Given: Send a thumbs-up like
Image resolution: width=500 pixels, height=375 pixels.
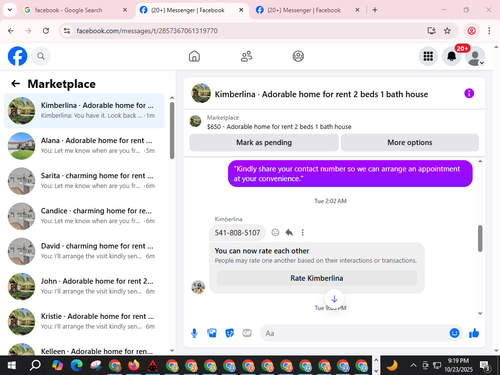Looking at the screenshot, I should (x=474, y=333).
